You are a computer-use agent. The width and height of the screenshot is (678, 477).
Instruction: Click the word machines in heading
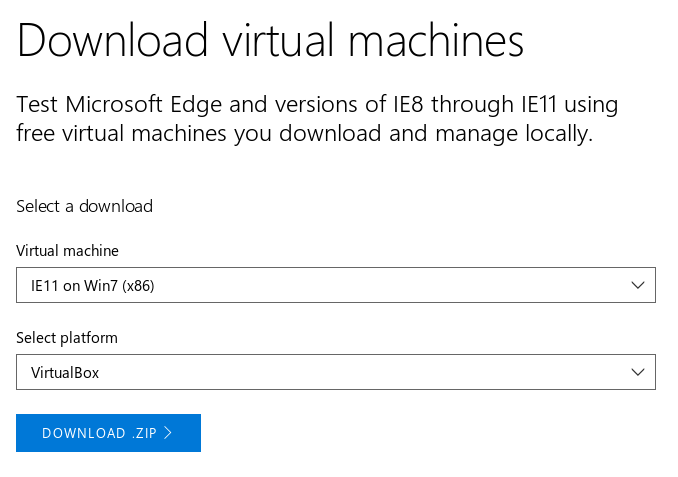[436, 40]
